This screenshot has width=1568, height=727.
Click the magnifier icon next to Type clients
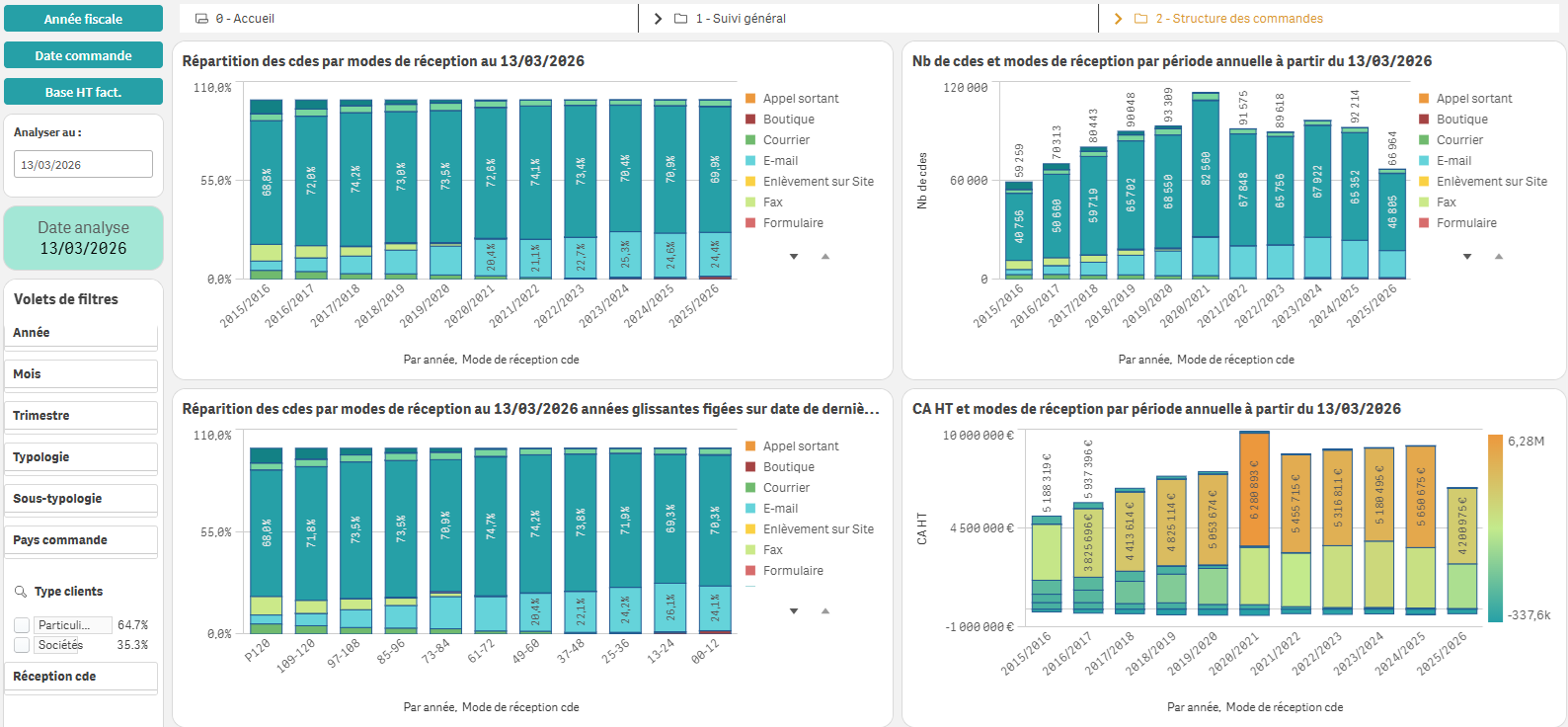[x=21, y=592]
